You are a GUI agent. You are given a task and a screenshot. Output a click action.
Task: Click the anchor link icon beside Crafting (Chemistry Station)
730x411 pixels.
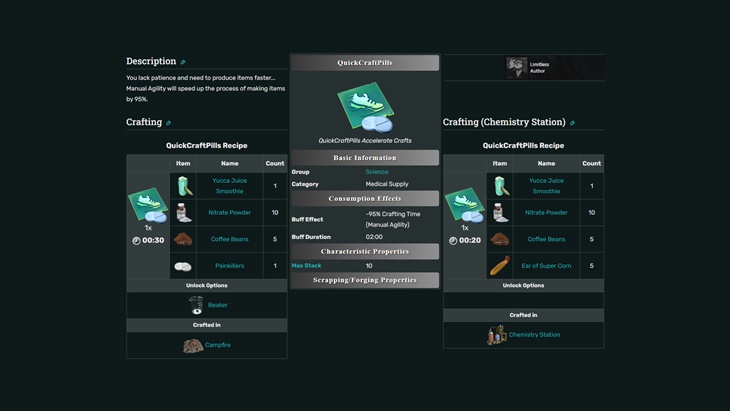coord(572,123)
